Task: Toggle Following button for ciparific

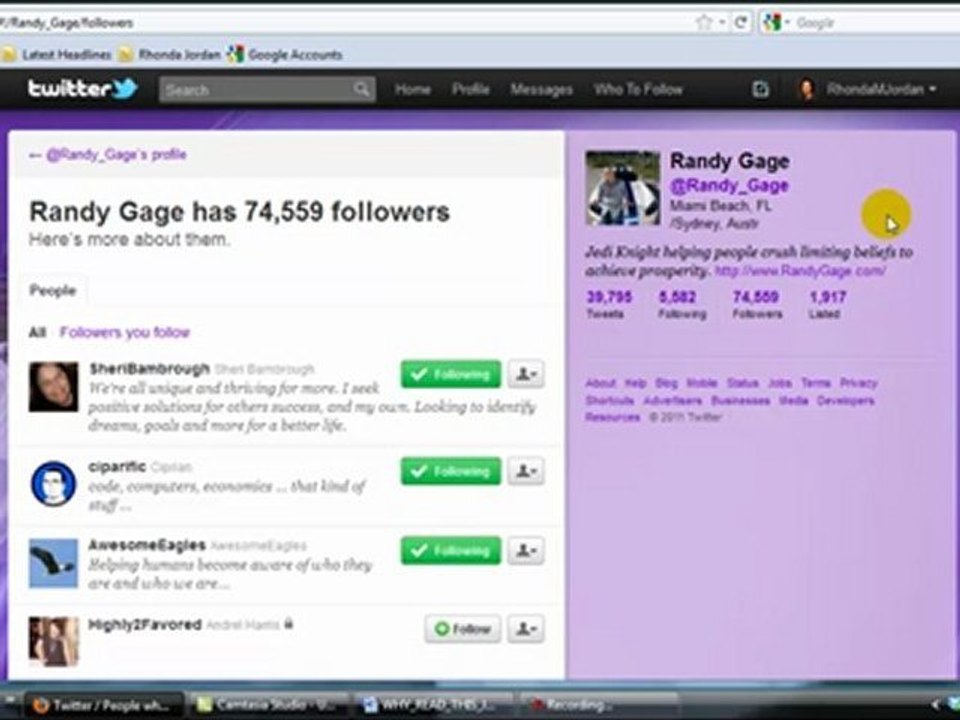Action: pos(451,471)
